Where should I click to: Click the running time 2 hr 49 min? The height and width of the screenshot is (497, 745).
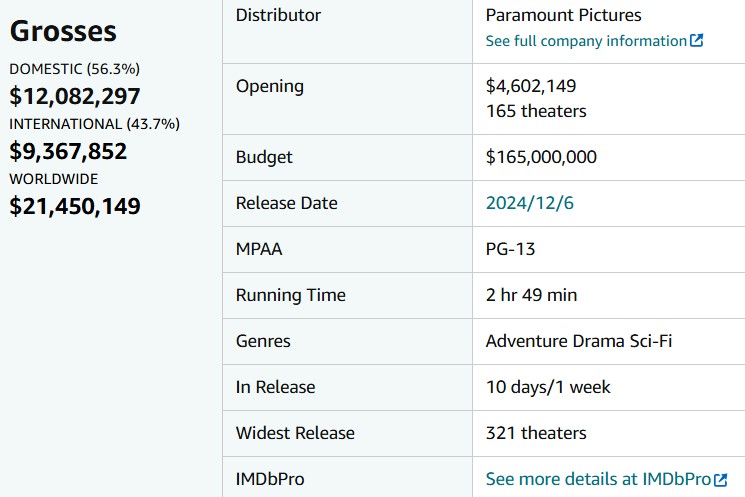pos(531,295)
